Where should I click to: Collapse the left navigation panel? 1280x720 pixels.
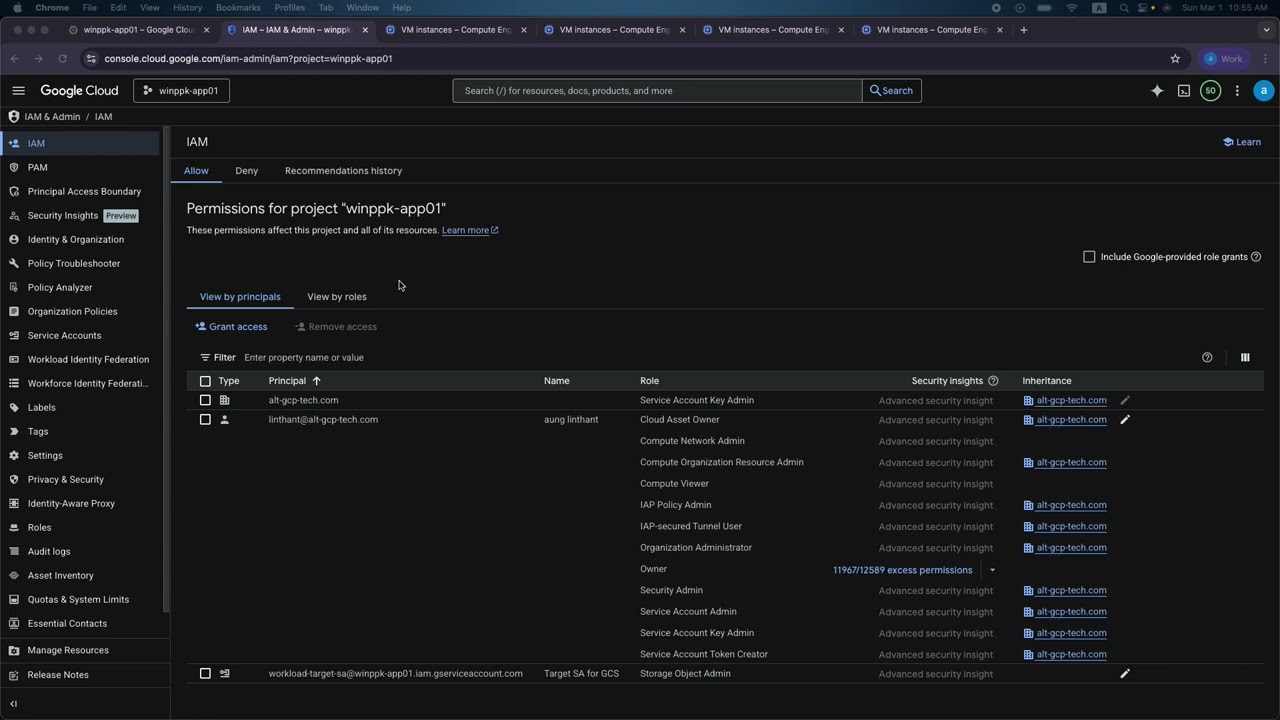[x=13, y=704]
